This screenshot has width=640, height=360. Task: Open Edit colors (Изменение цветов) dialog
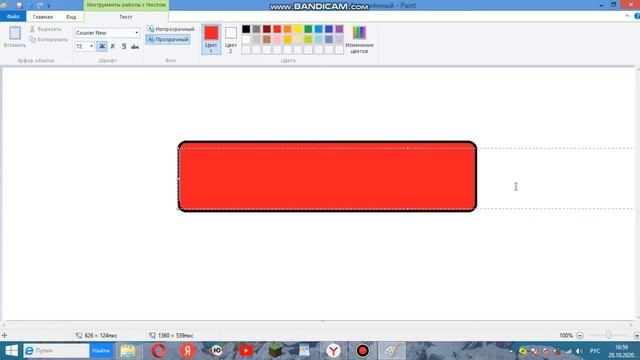click(x=359, y=39)
